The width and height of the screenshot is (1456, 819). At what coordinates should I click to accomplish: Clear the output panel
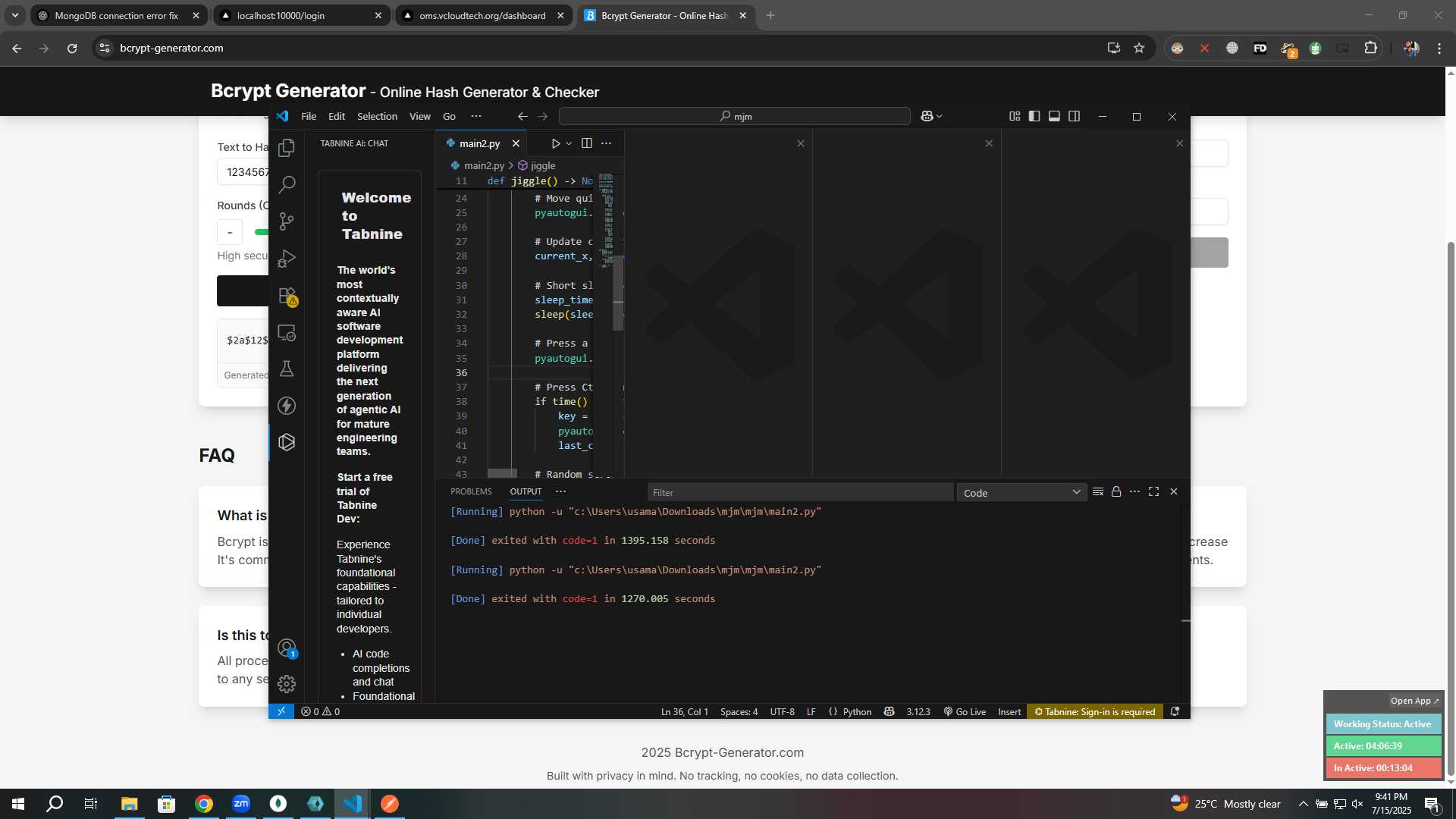click(1097, 492)
